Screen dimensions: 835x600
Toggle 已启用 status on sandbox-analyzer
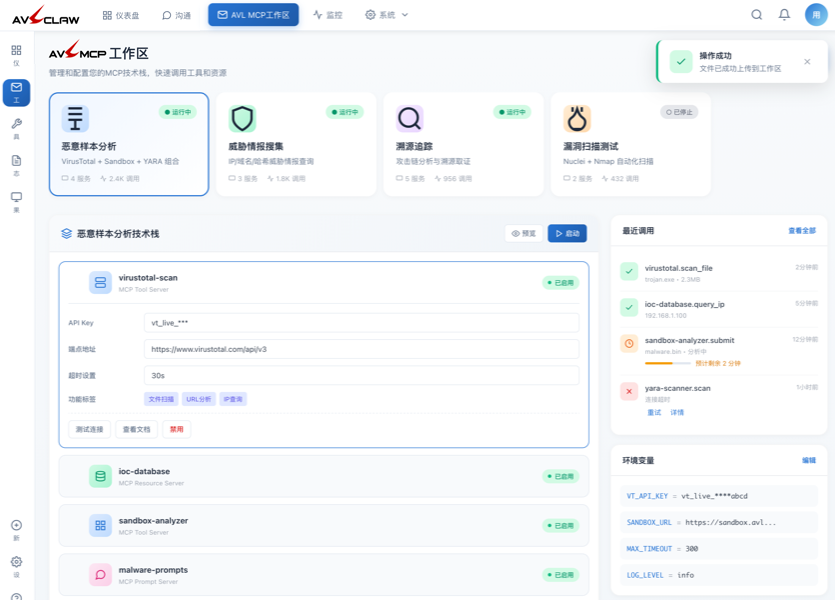click(562, 525)
